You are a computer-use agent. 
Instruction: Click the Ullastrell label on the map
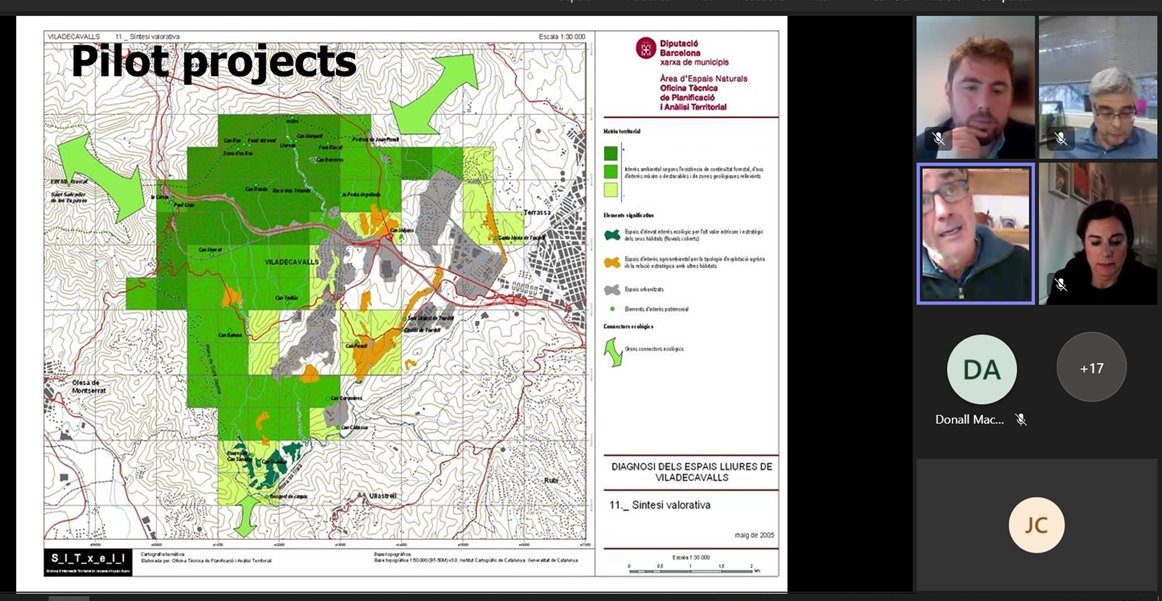(x=383, y=496)
